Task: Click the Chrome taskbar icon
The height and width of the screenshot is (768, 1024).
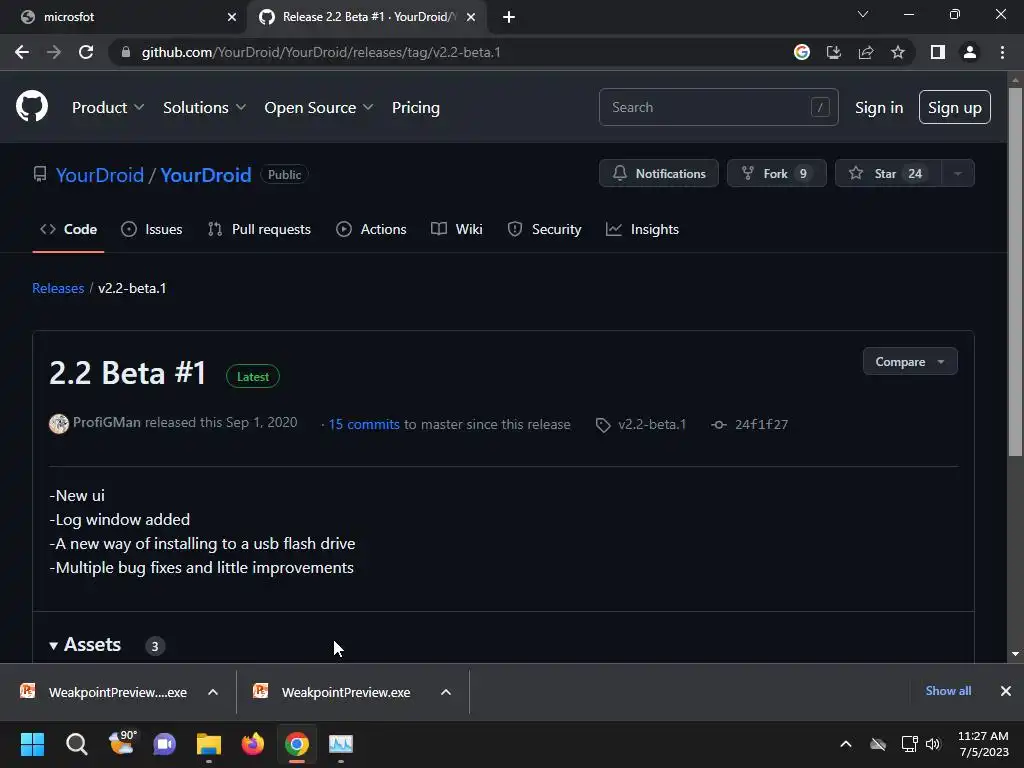Action: tap(296, 744)
